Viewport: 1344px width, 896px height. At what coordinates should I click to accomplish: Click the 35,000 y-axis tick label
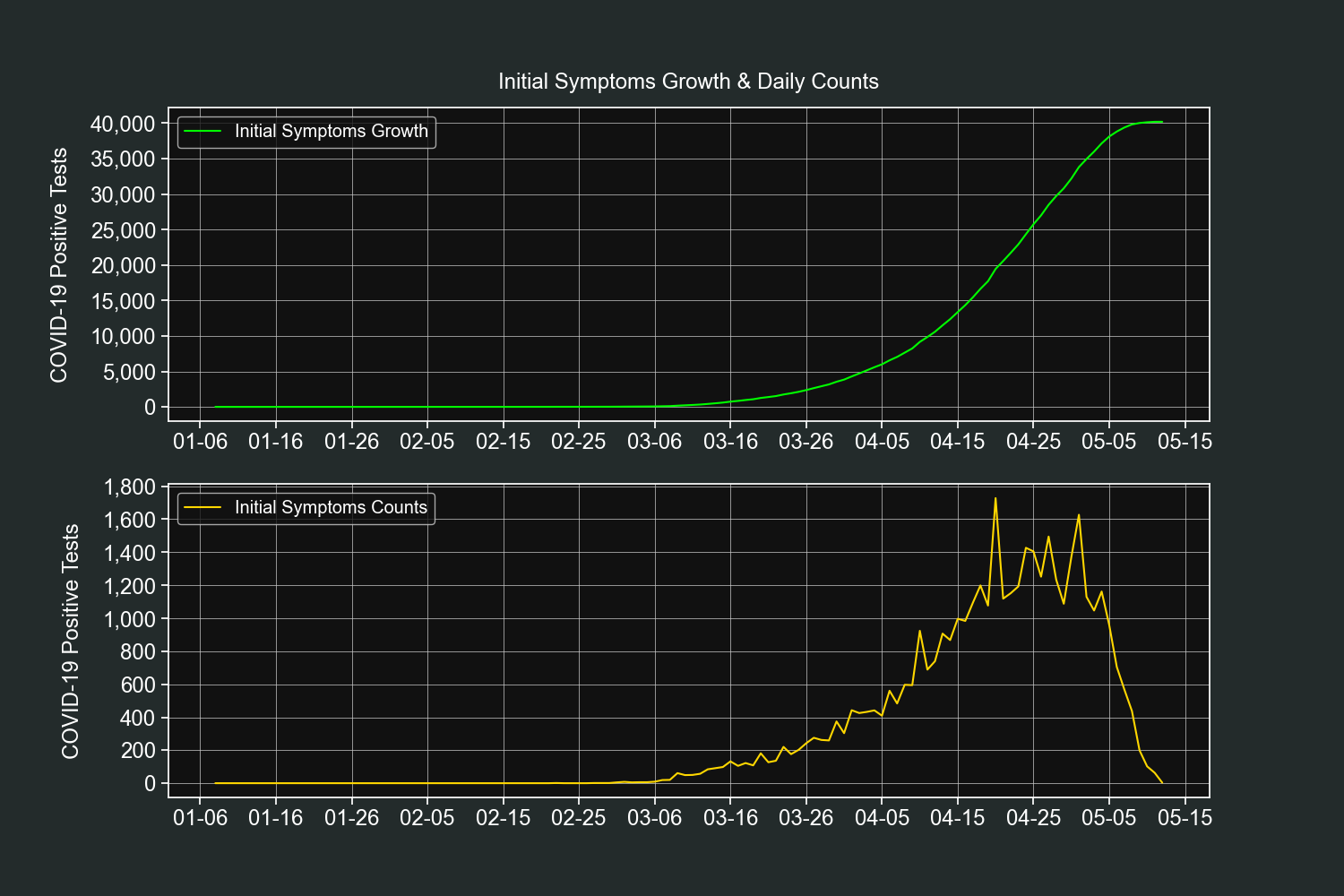(123, 159)
